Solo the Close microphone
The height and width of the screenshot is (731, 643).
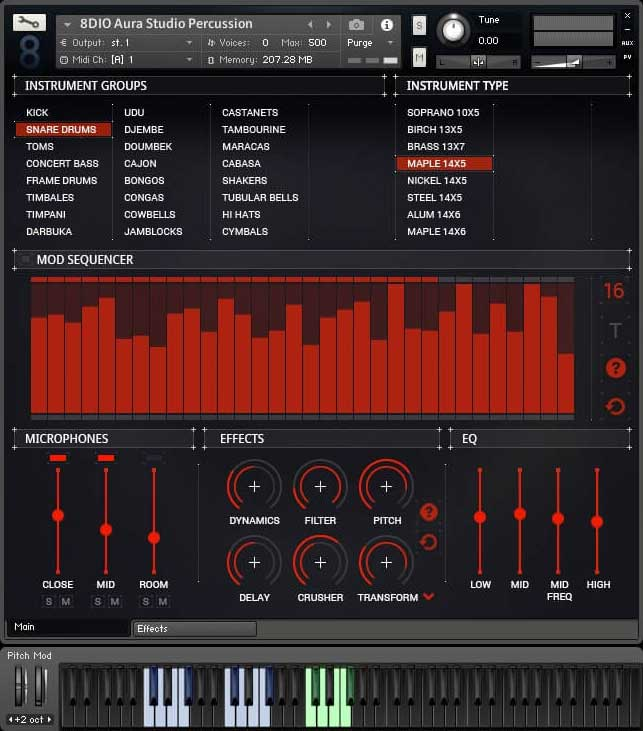click(49, 601)
